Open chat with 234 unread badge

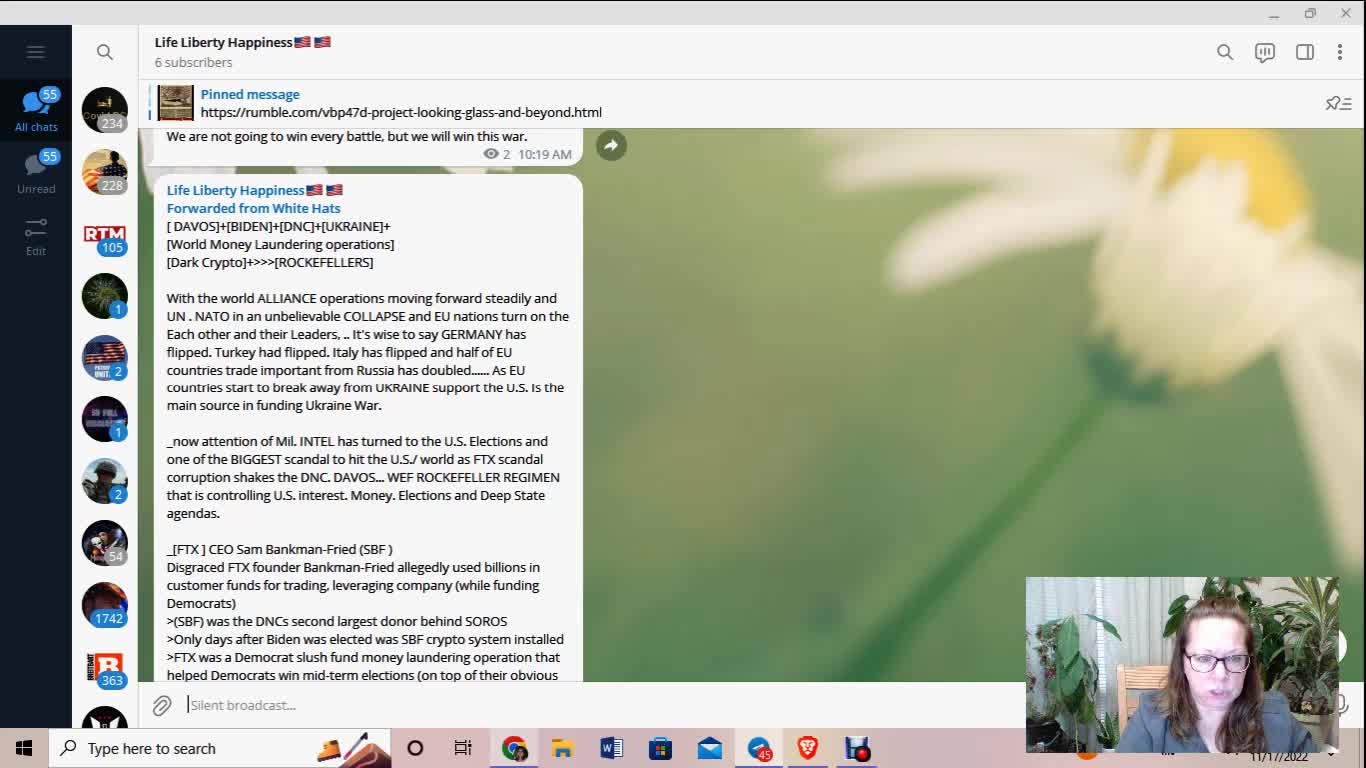(x=105, y=110)
